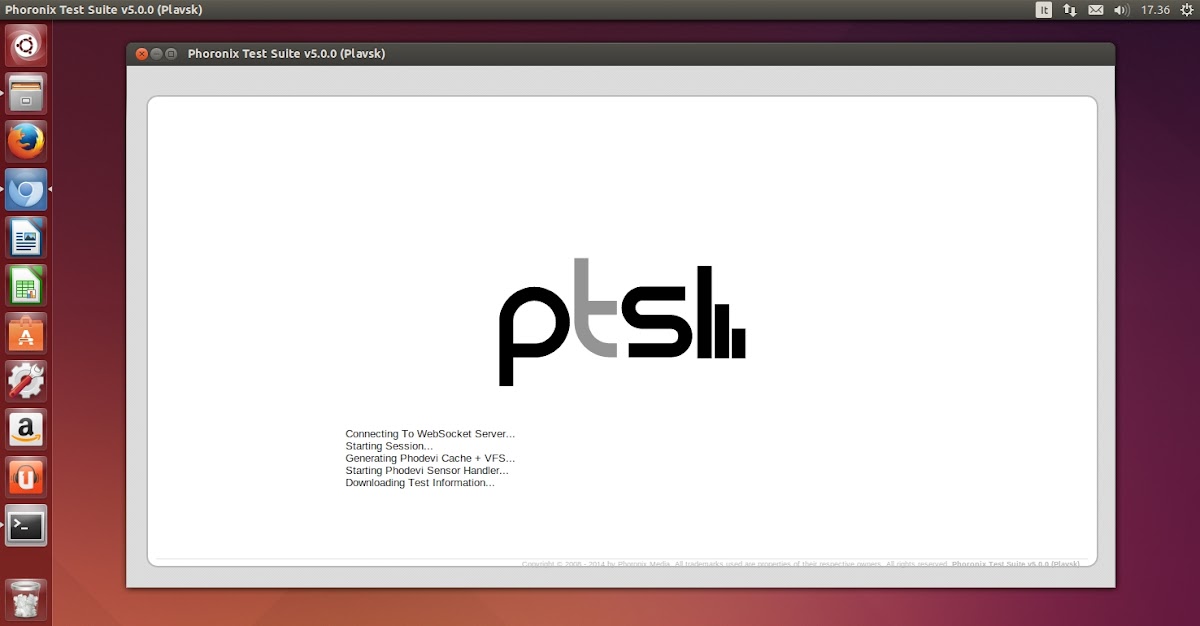The height and width of the screenshot is (626, 1200).
Task: Click the window title bar text
Action: coord(286,54)
